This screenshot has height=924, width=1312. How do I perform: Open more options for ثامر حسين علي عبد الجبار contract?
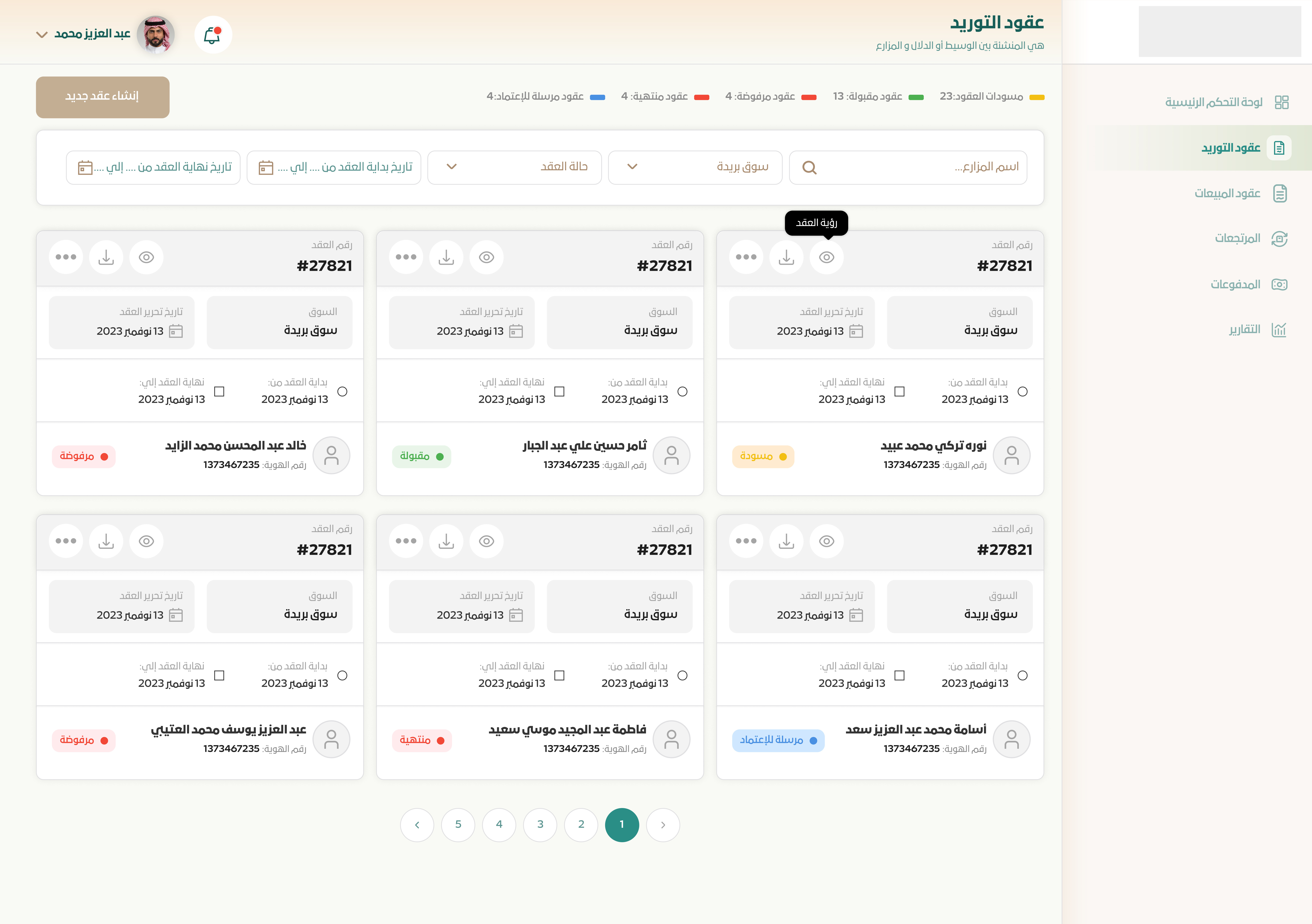point(406,257)
